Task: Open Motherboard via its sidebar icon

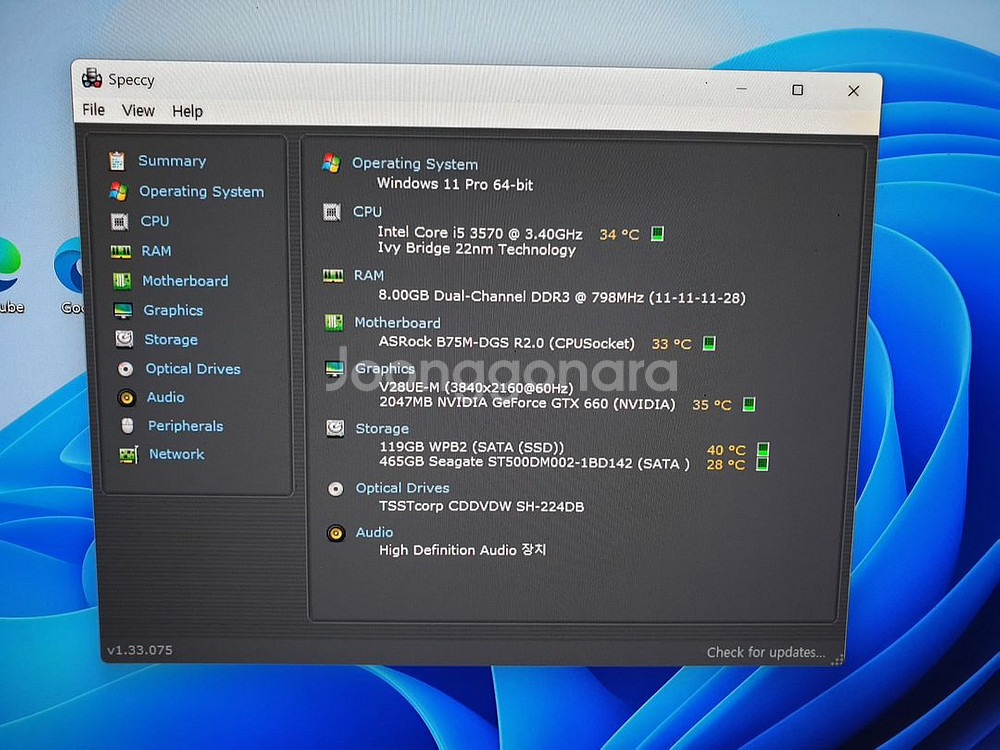Action: [x=122, y=282]
